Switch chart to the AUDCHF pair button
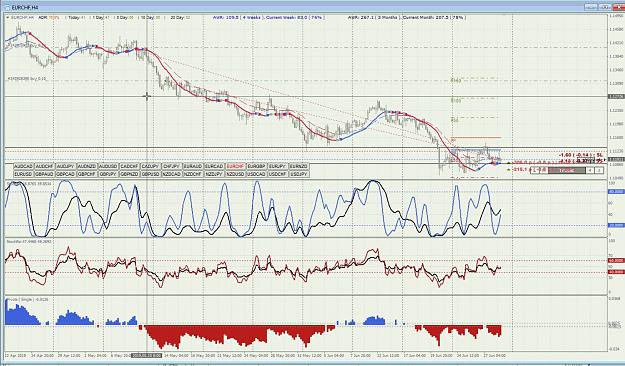This screenshot has height=366, width=625. (45, 166)
